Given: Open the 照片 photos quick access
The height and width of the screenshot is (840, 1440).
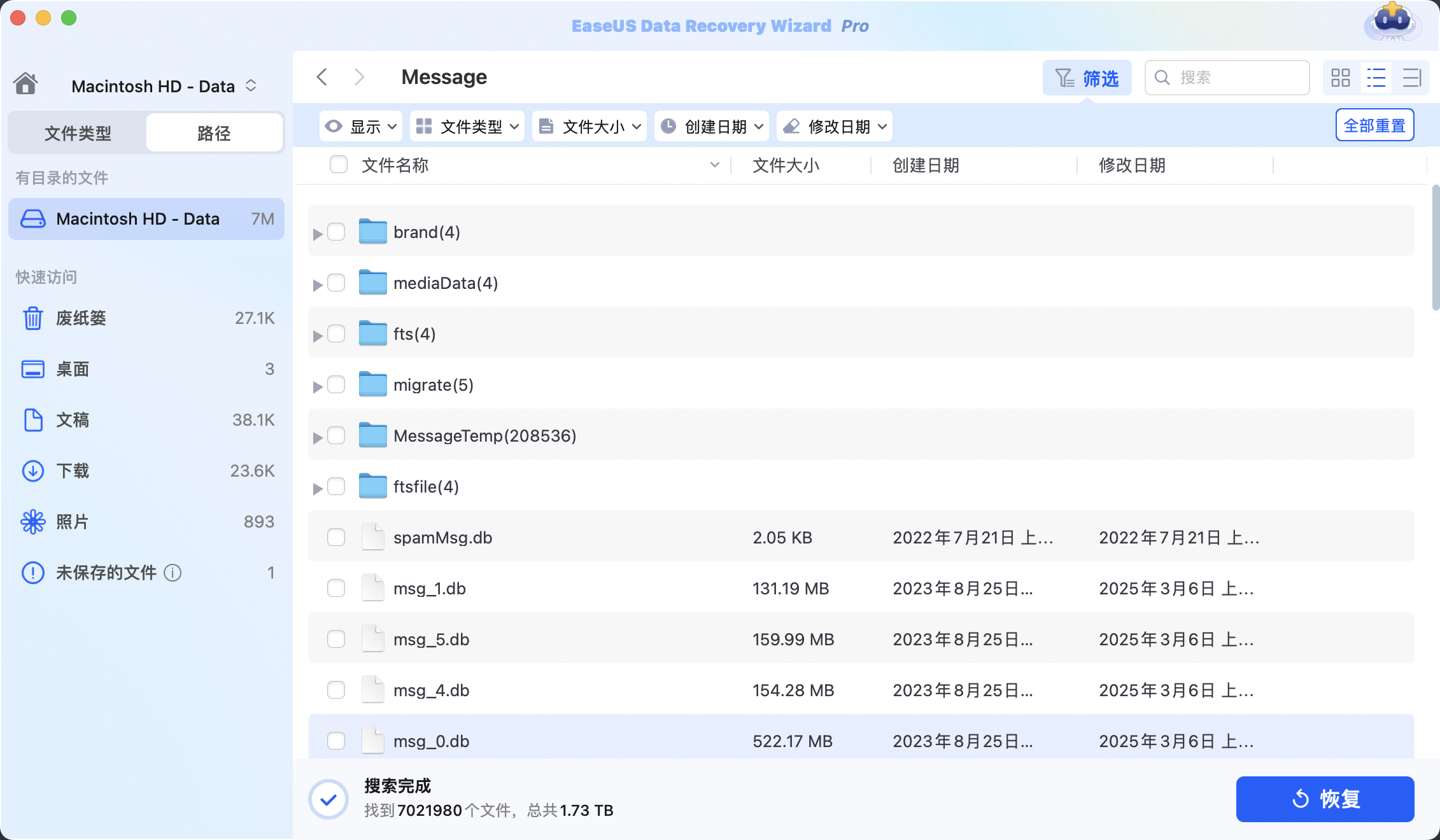Looking at the screenshot, I should [72, 522].
